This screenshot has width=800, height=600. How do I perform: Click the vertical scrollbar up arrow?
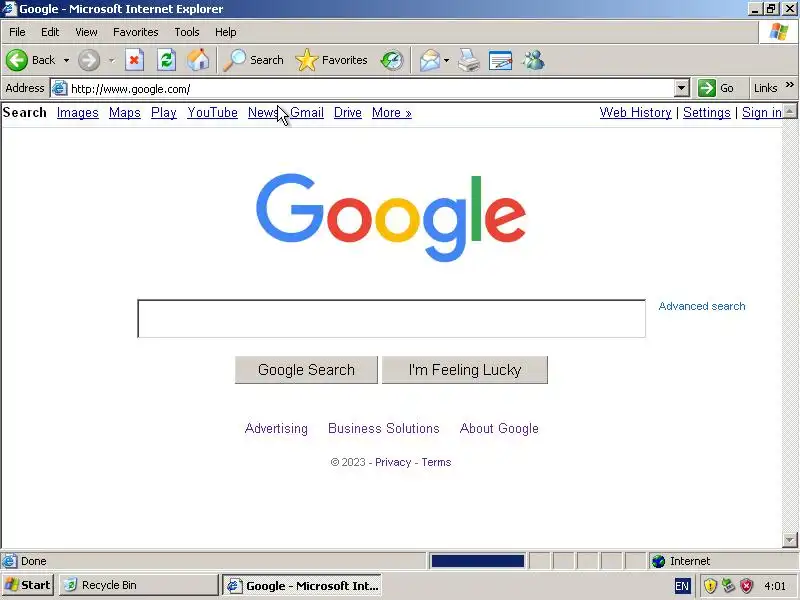coord(789,111)
